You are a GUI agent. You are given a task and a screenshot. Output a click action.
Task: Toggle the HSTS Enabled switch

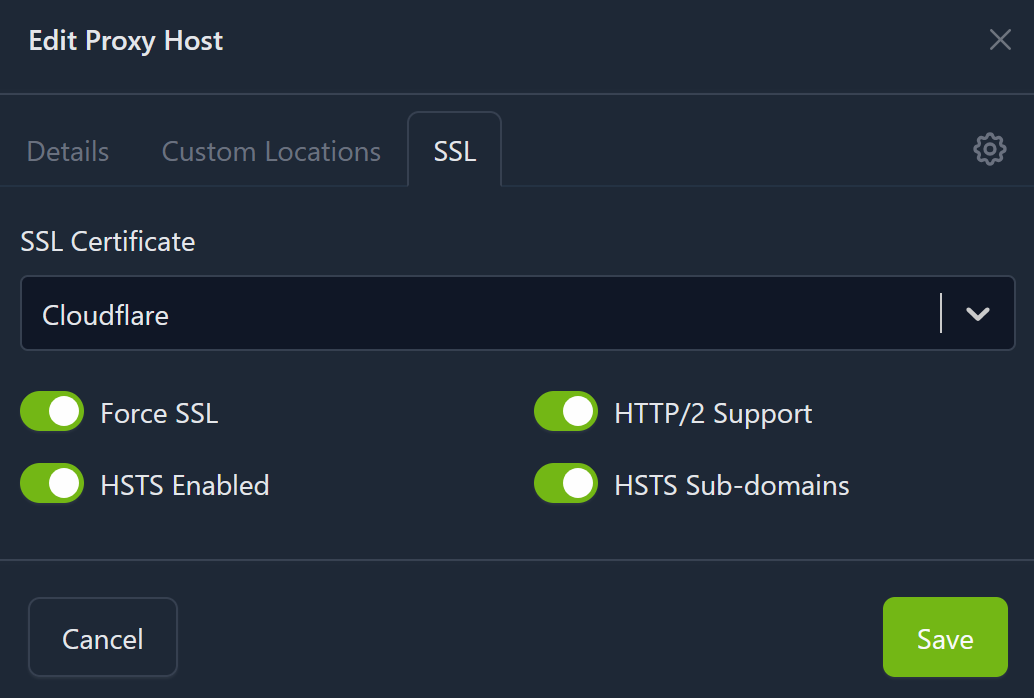click(x=52, y=483)
